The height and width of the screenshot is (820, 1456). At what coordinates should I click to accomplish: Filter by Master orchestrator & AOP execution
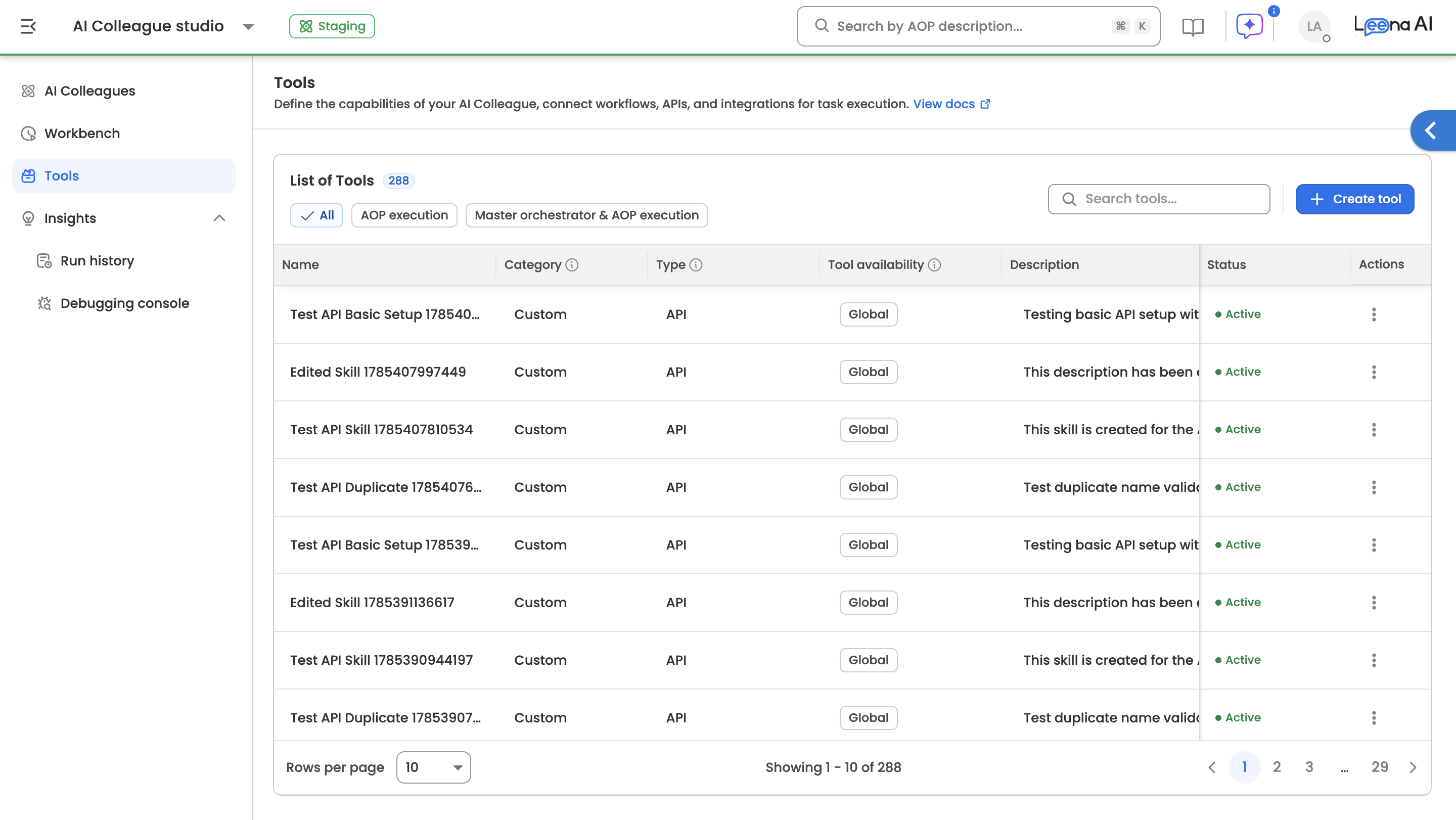point(586,215)
